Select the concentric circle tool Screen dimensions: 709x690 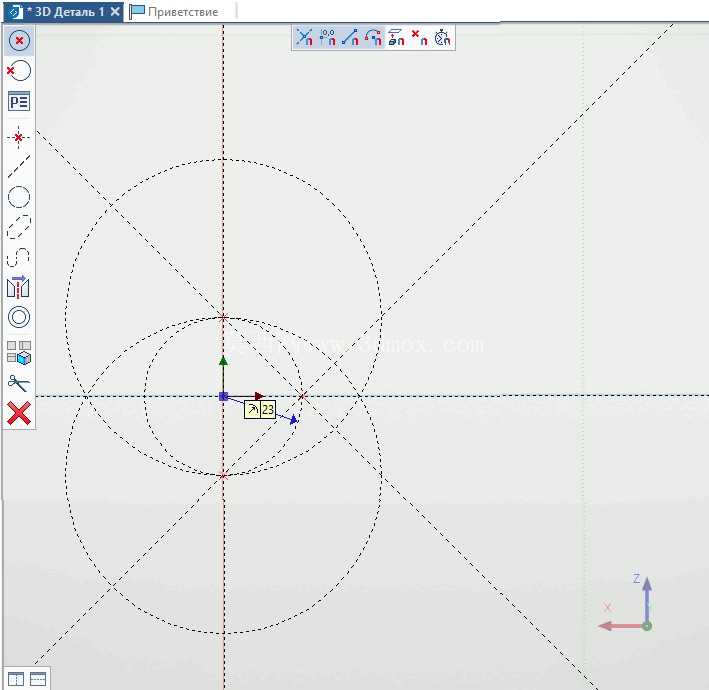point(19,317)
